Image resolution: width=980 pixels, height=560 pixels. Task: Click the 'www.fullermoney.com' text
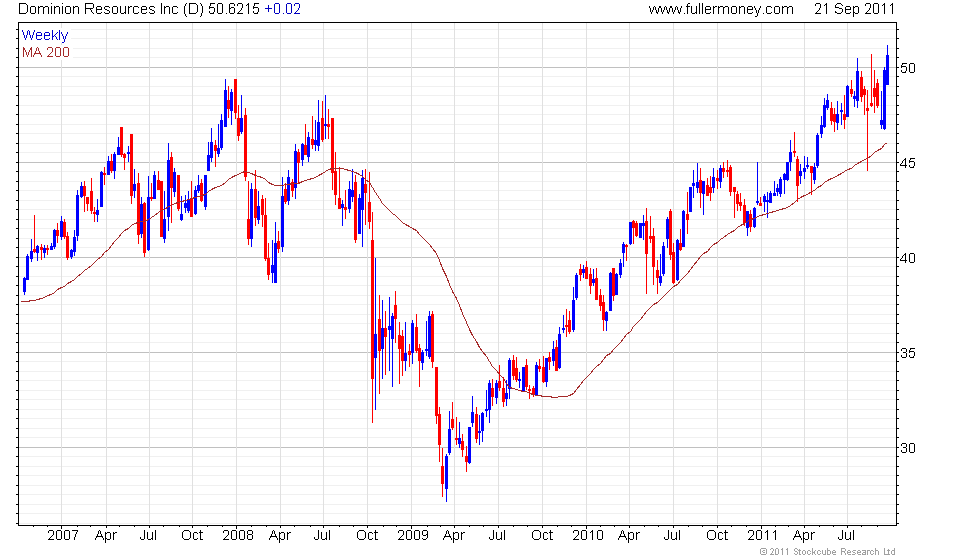pyautogui.click(x=721, y=9)
